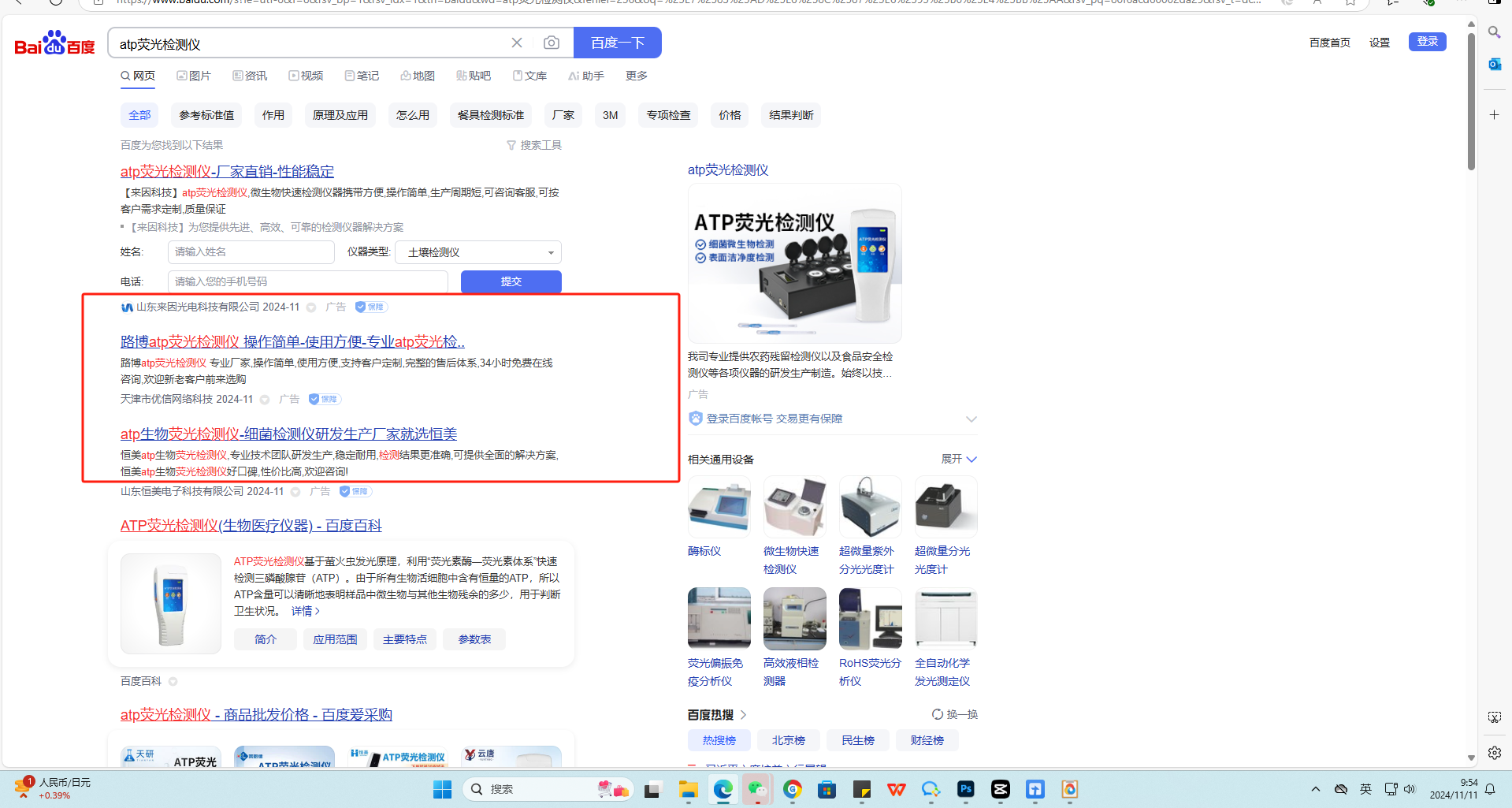1512x808 pixels.
Task: Click the 保障 badge next to 山东恒美电子科技有限公司
Action: point(355,492)
